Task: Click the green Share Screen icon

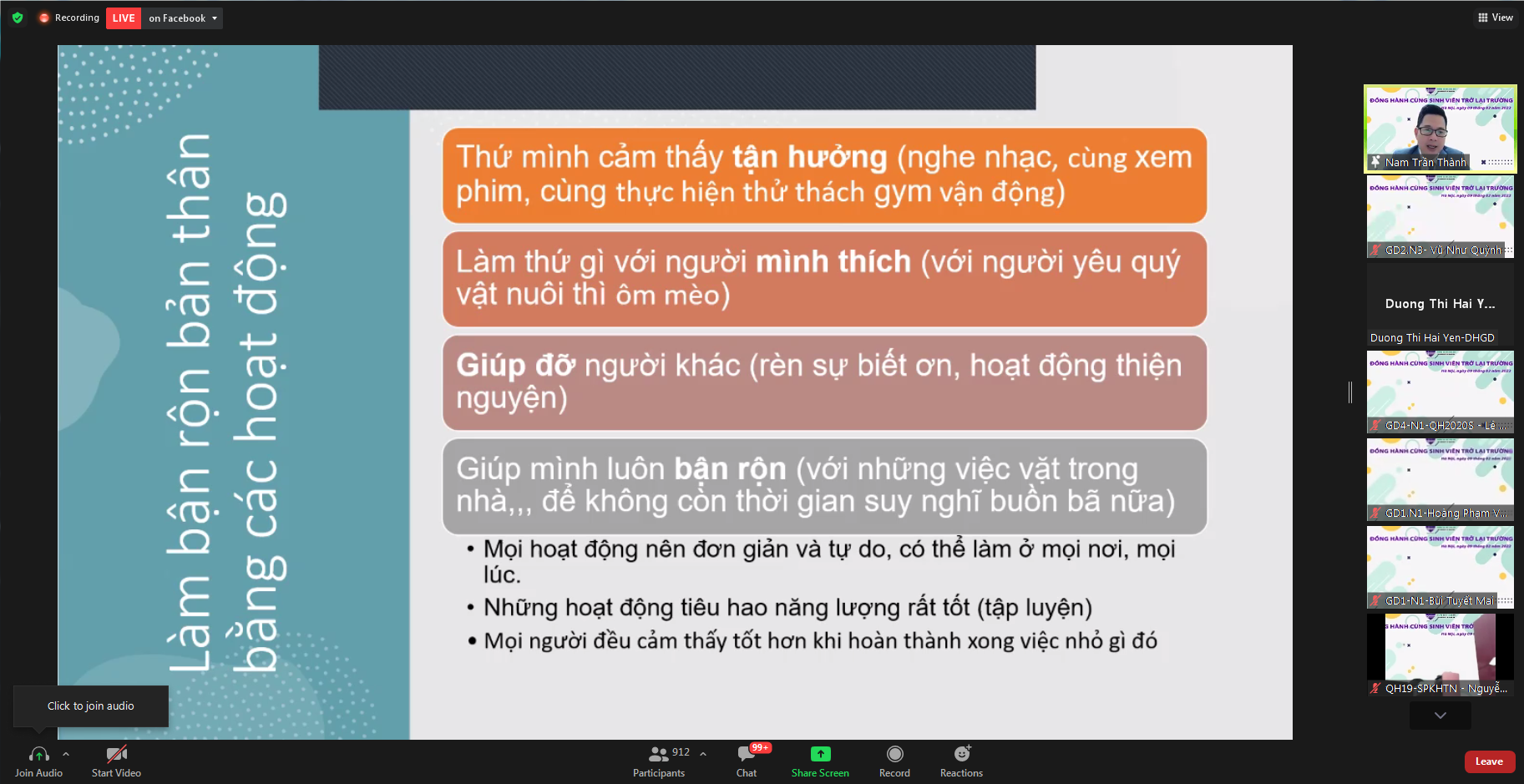Action: (x=820, y=754)
